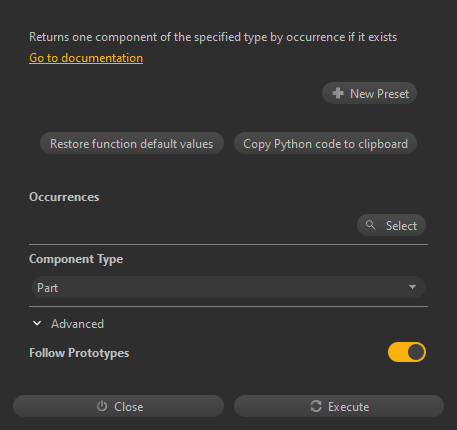This screenshot has width=457, height=430.
Task: Click the Occurrences heading
Action: pyautogui.click(x=64, y=197)
